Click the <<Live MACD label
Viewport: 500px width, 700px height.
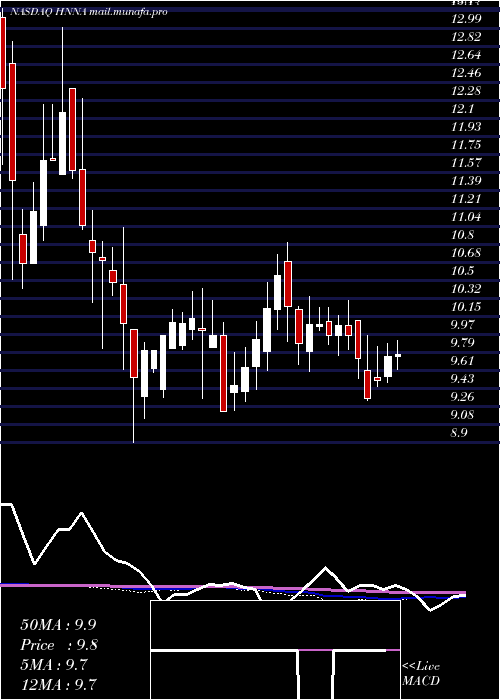coord(421,674)
